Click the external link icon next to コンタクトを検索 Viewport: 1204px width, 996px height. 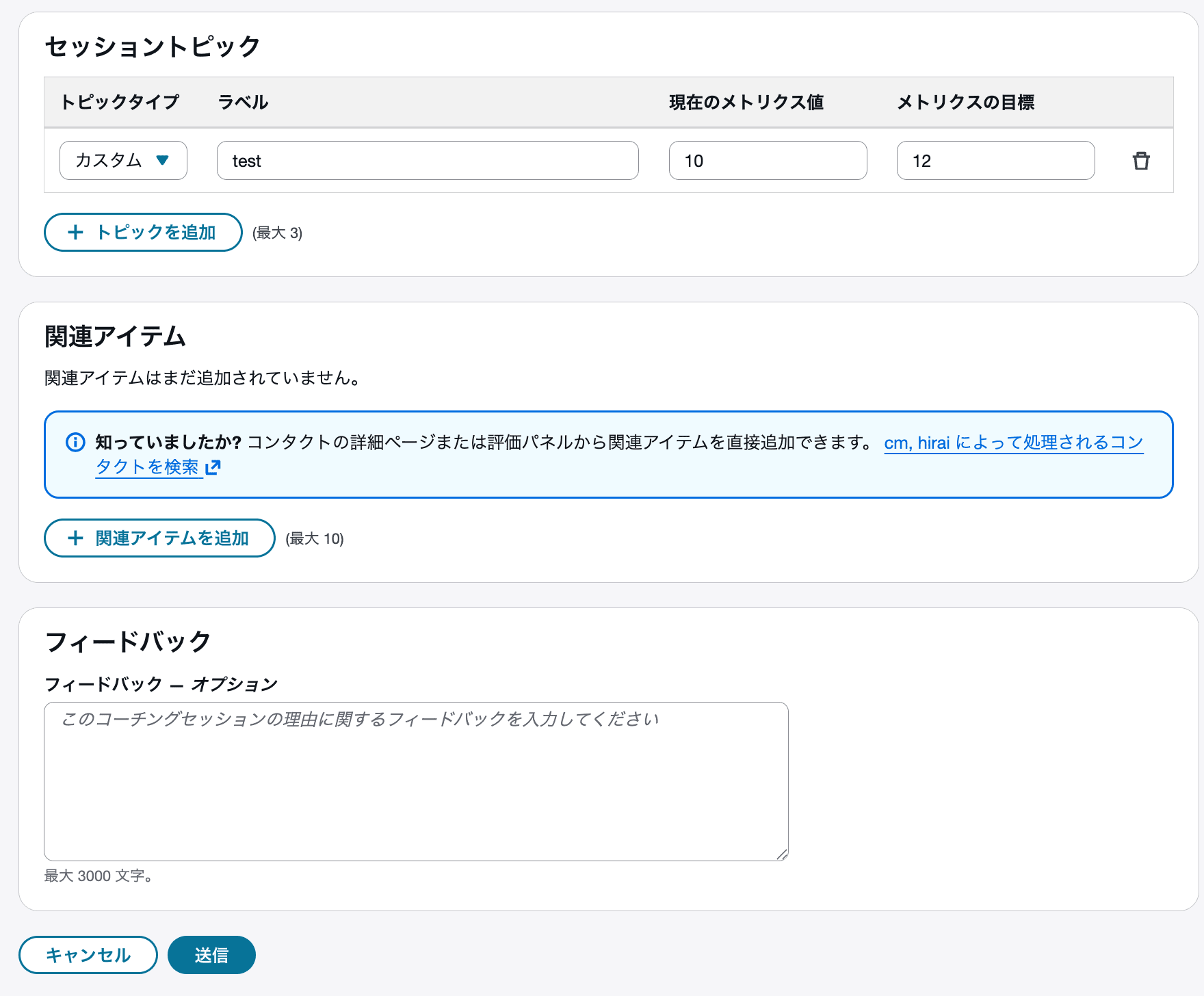tap(214, 467)
